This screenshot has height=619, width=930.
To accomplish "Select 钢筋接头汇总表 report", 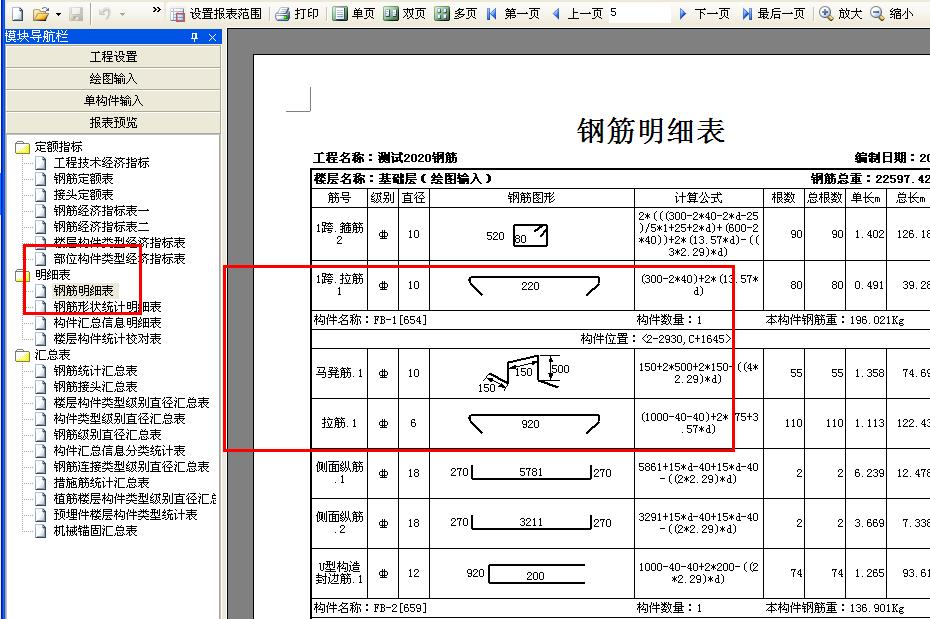I will 95,387.
